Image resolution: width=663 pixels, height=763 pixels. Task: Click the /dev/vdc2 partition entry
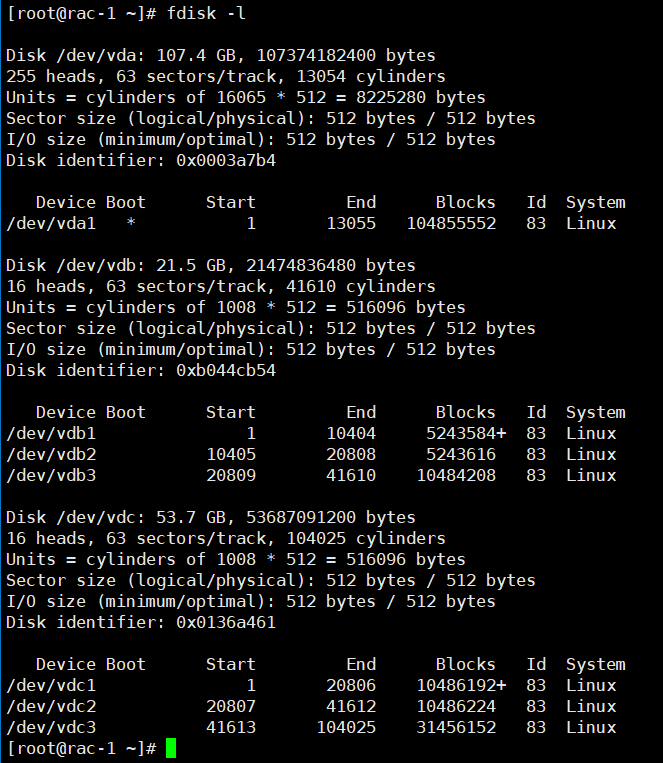51,706
